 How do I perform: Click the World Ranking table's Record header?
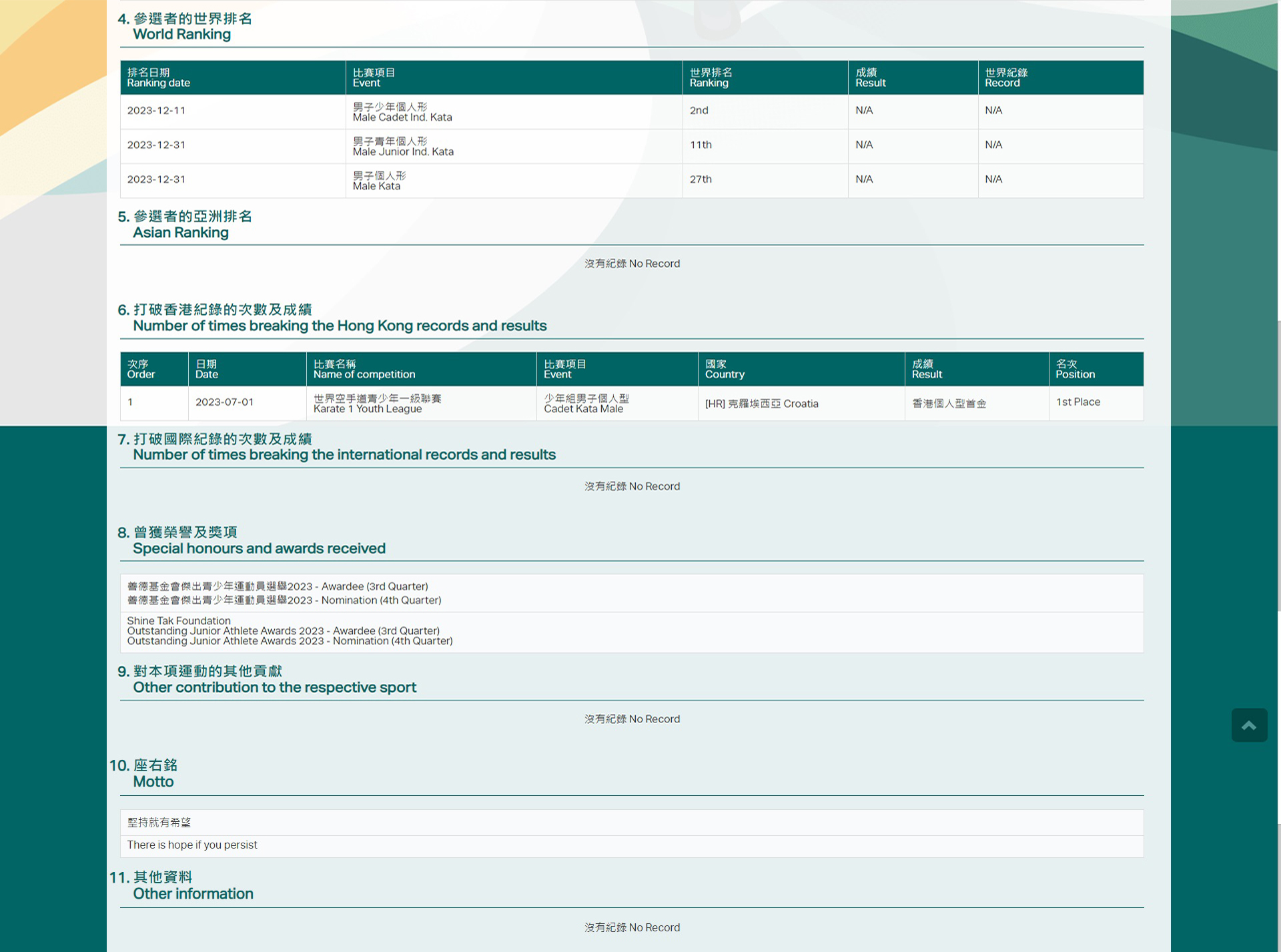[1005, 78]
